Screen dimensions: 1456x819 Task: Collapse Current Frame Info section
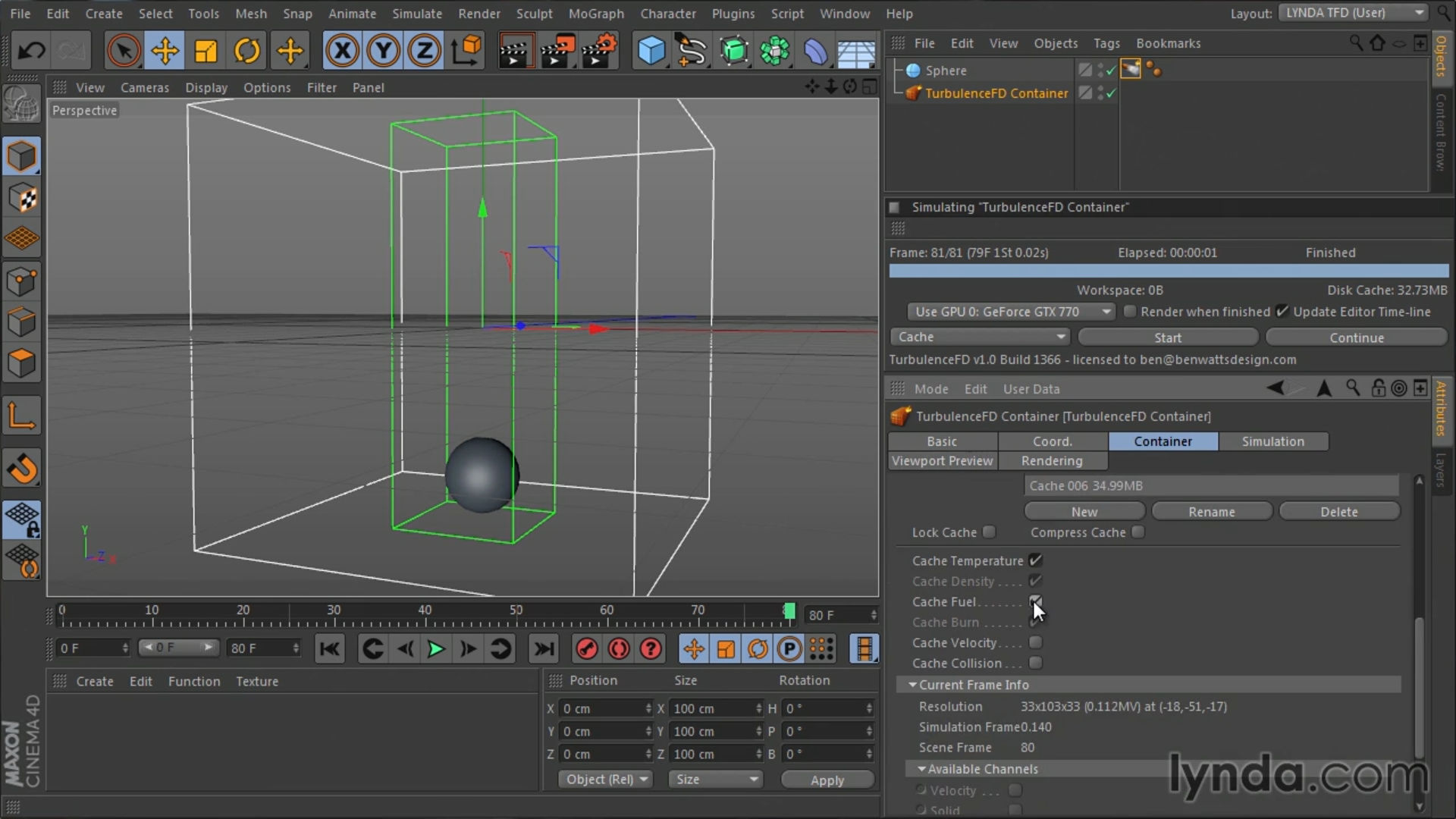912,685
